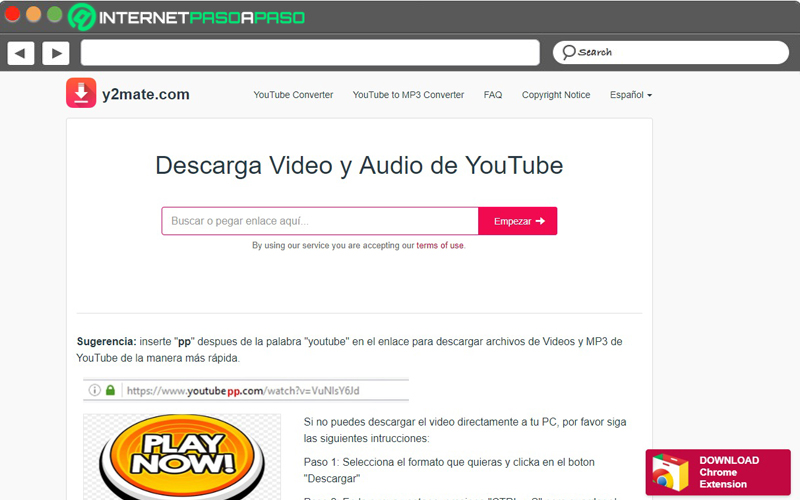Click the 'Paso 1' instruction text
Image resolution: width=800 pixels, height=500 pixels.
[x=449, y=470]
